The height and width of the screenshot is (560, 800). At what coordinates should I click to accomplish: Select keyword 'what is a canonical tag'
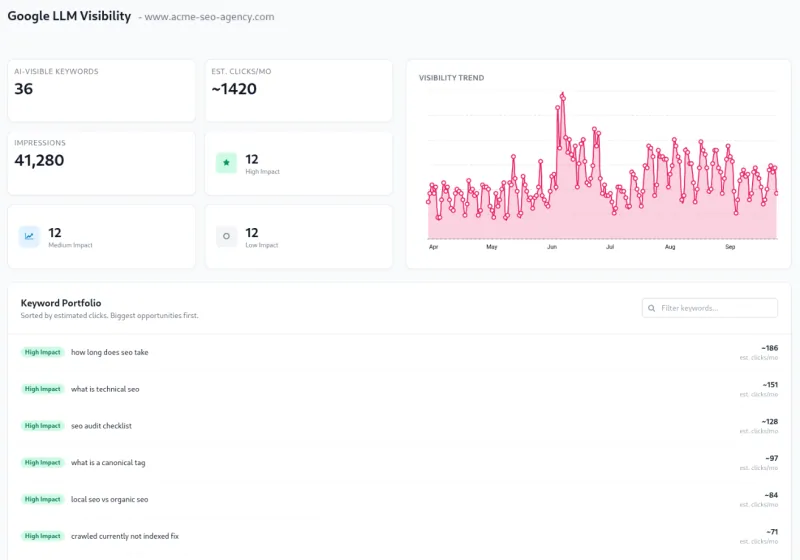(x=108, y=463)
